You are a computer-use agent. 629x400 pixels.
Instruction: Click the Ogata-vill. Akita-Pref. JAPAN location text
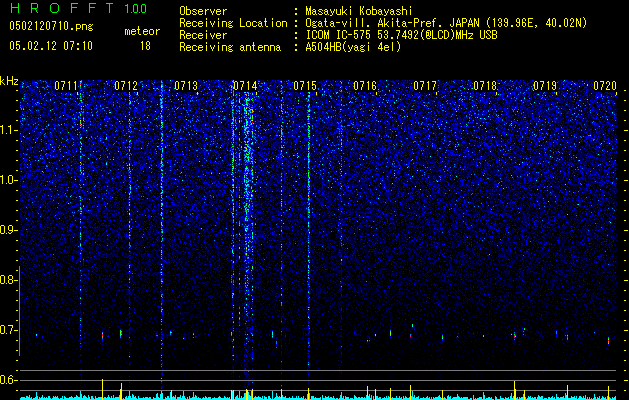pyautogui.click(x=446, y=23)
